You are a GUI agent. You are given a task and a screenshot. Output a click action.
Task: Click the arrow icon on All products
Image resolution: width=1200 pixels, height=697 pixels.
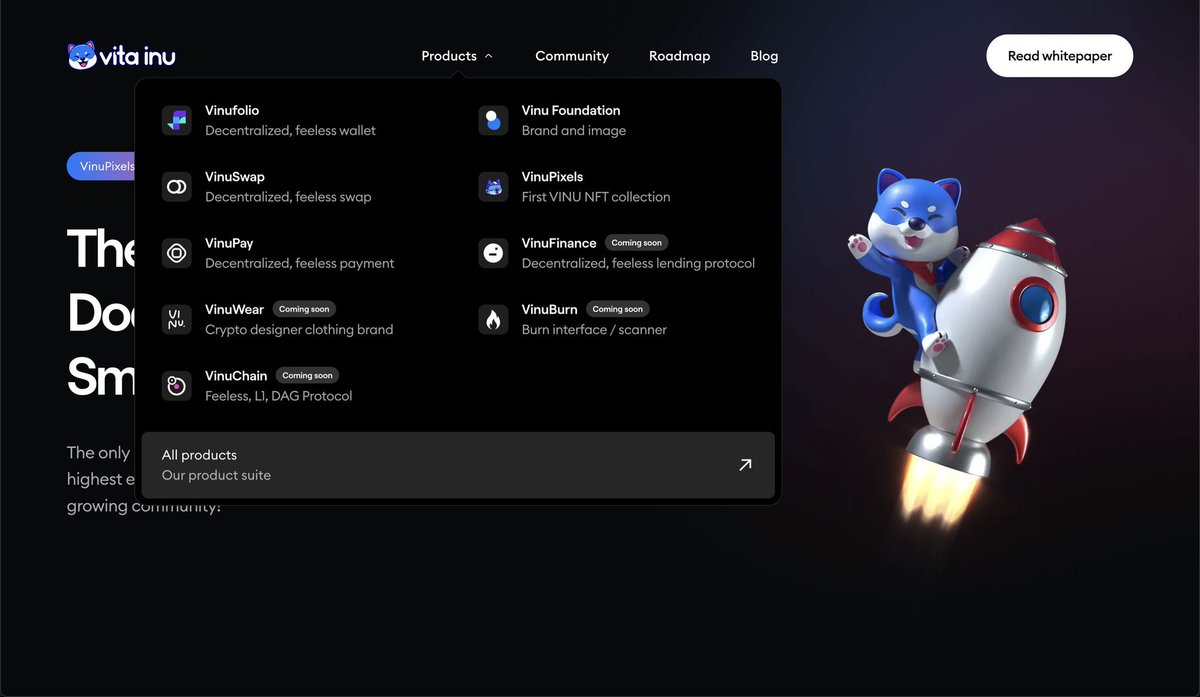click(x=745, y=464)
